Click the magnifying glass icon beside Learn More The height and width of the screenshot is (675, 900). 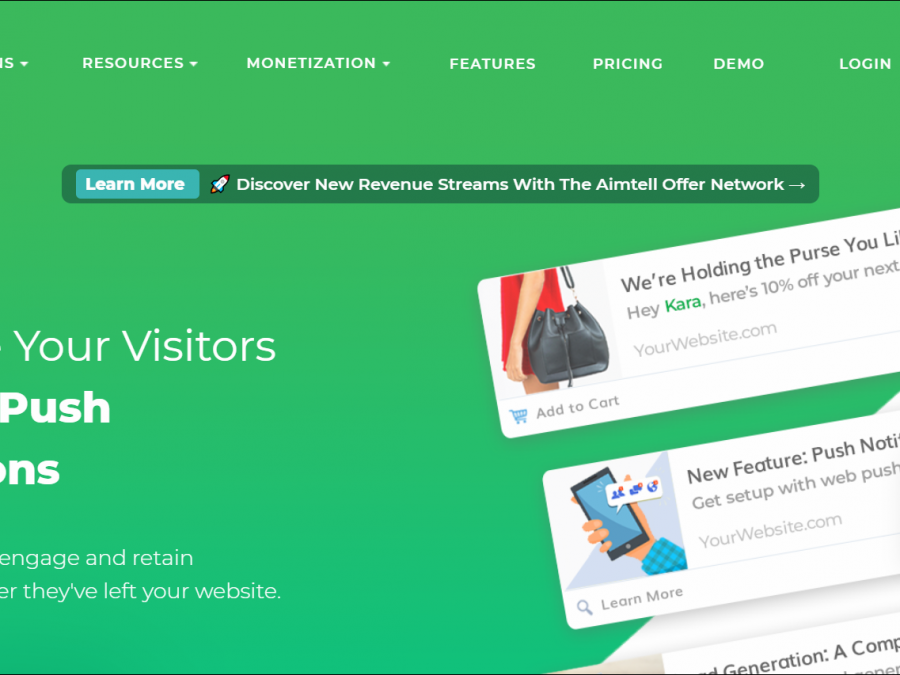[x=584, y=607]
